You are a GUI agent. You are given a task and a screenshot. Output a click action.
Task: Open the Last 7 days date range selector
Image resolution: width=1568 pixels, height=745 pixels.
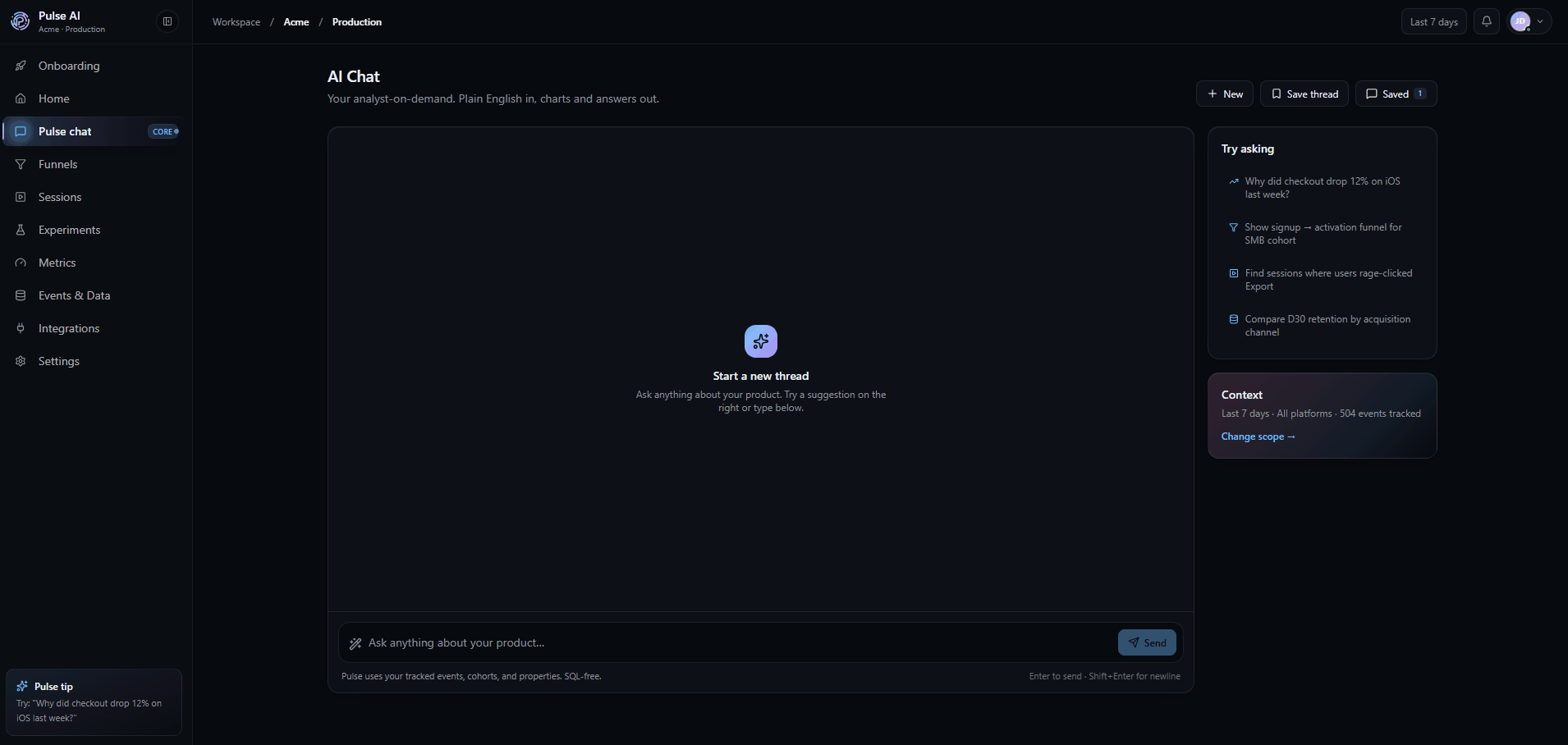1434,21
